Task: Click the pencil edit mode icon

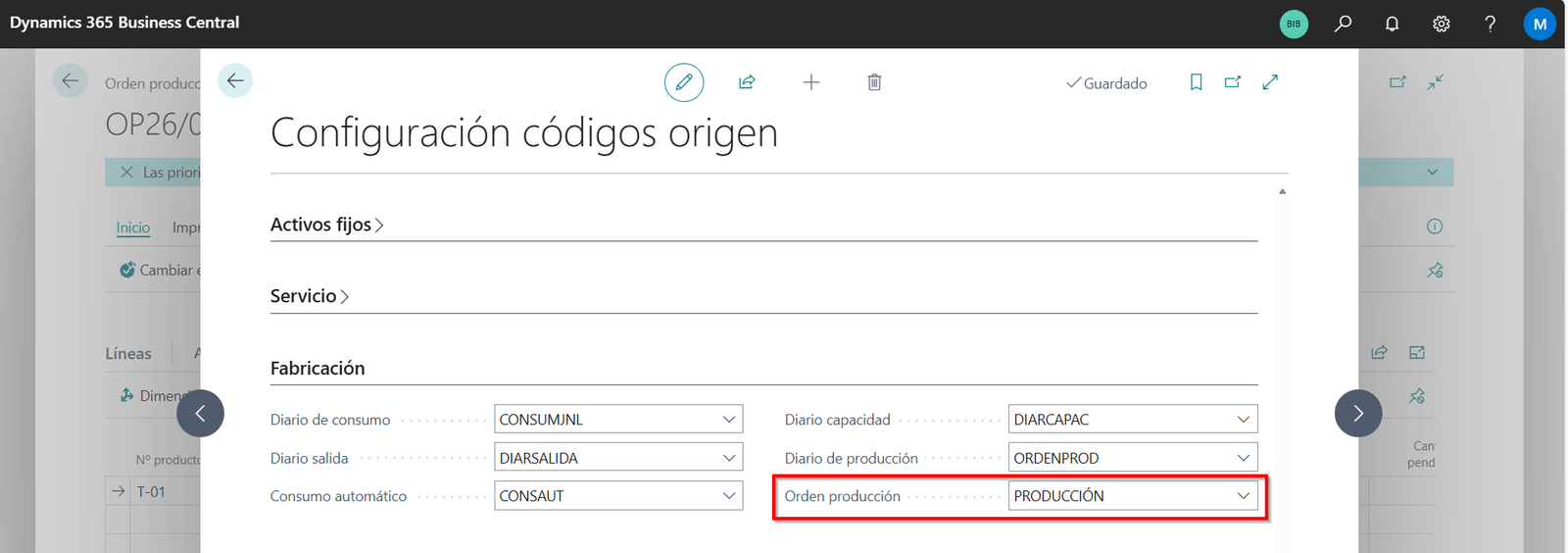Action: tap(683, 82)
